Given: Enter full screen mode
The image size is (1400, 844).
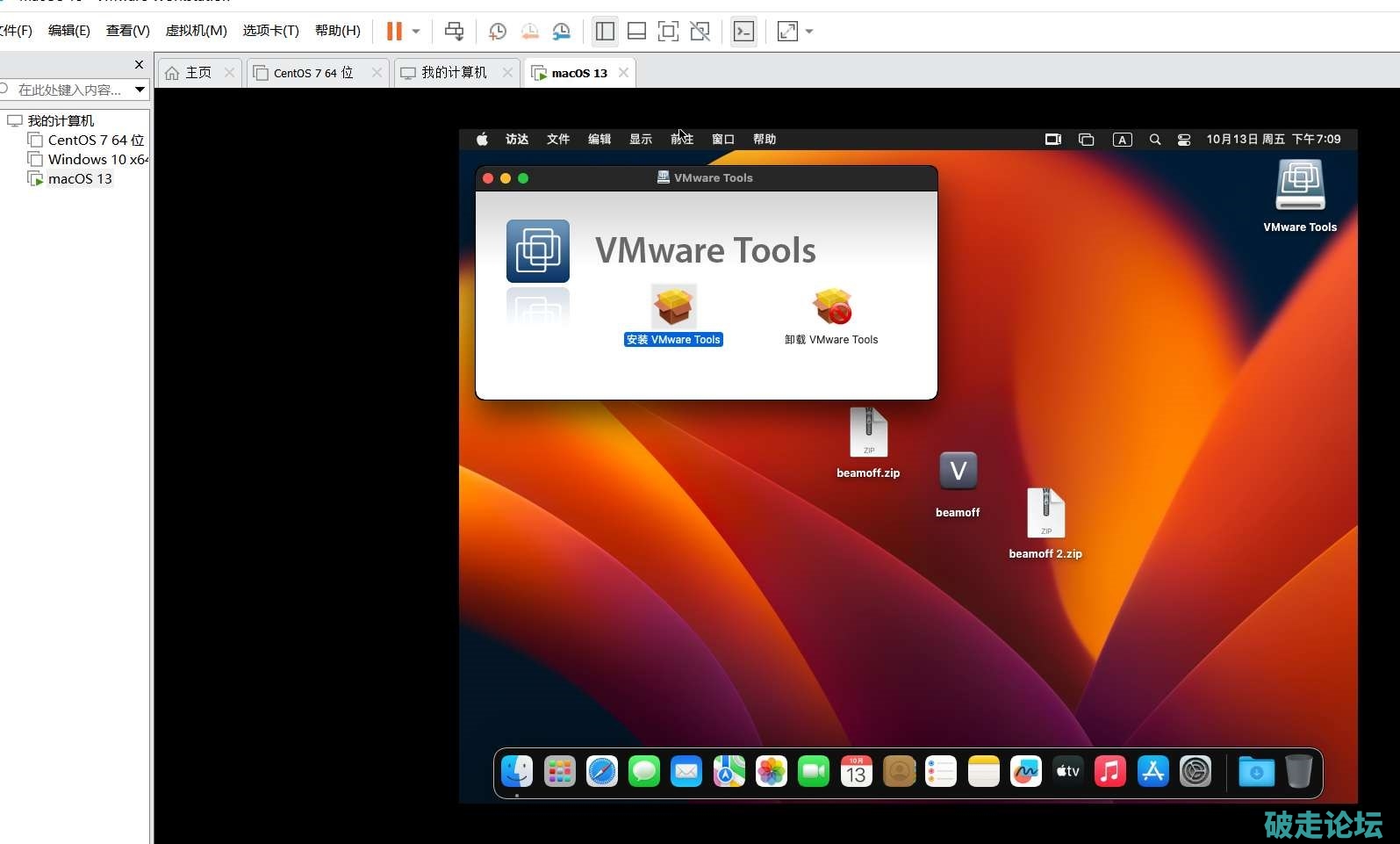Looking at the screenshot, I should (668, 32).
